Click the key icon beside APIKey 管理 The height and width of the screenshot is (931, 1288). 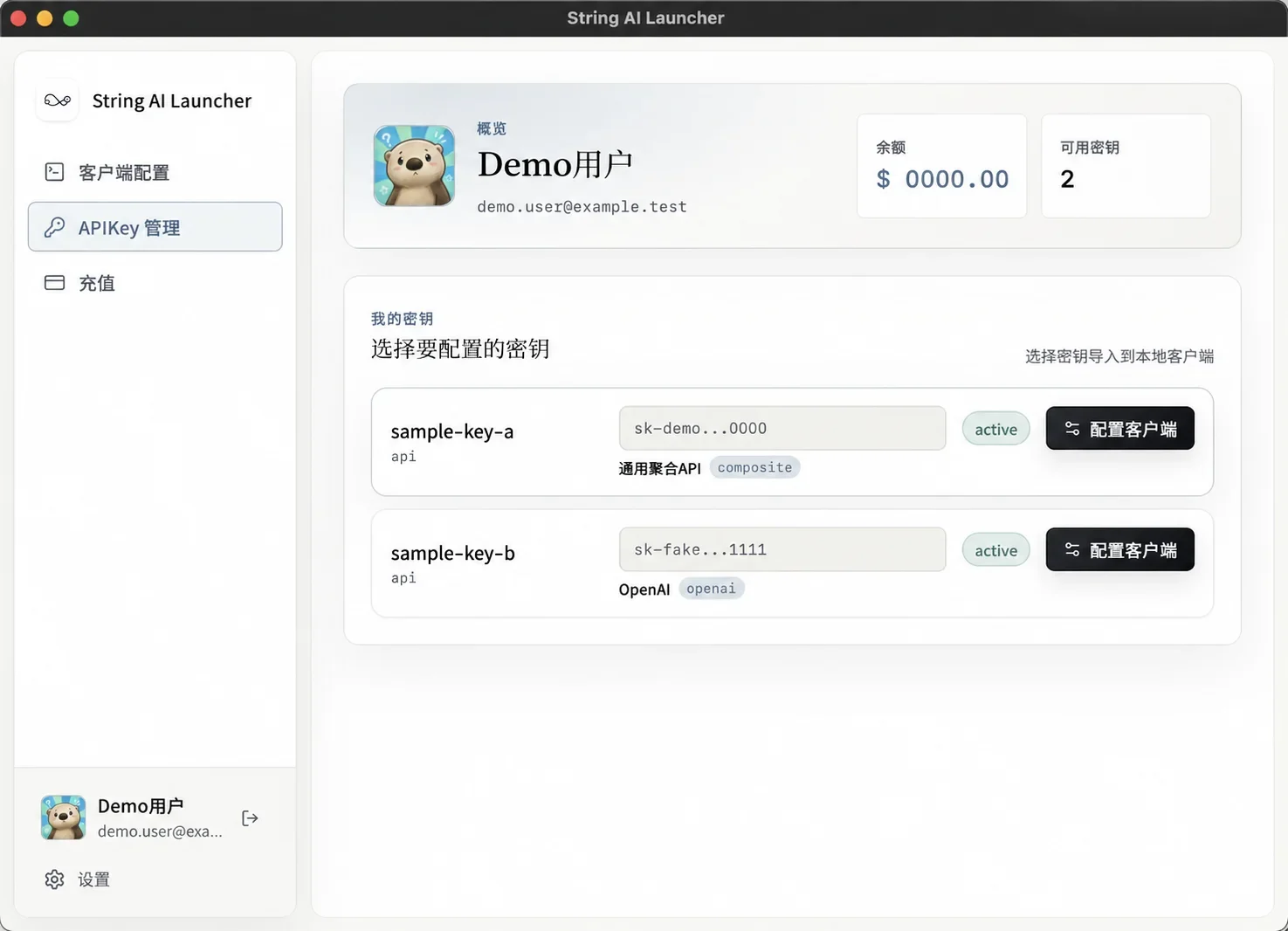pyautogui.click(x=54, y=227)
